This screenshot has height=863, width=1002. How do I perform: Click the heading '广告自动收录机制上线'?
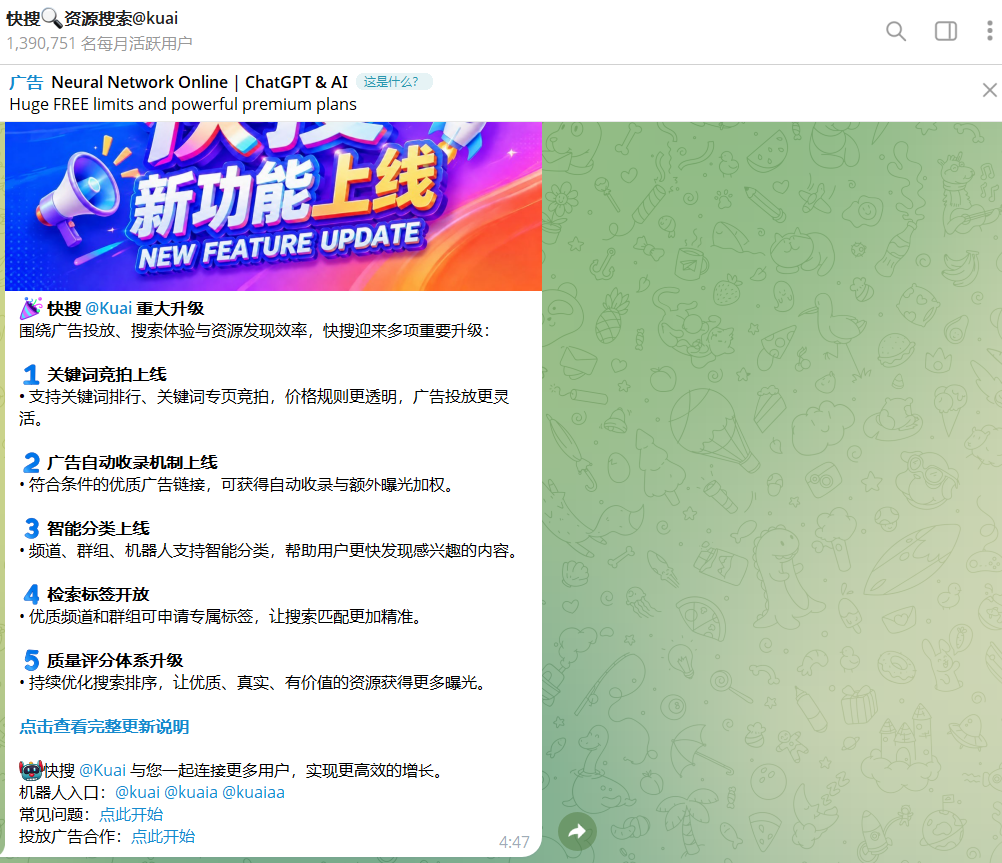[x=132, y=463]
